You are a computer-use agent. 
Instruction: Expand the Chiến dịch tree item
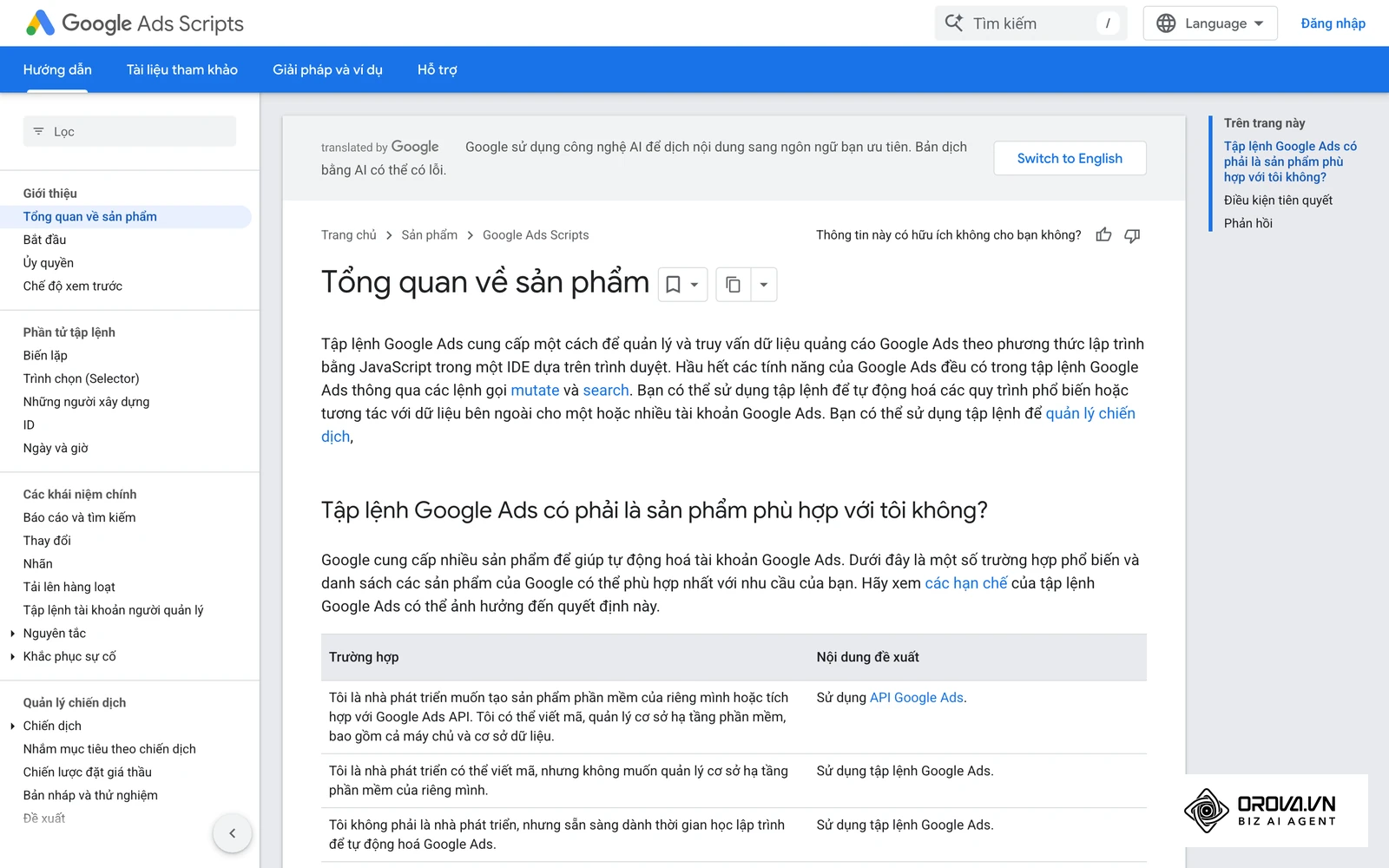(x=13, y=727)
